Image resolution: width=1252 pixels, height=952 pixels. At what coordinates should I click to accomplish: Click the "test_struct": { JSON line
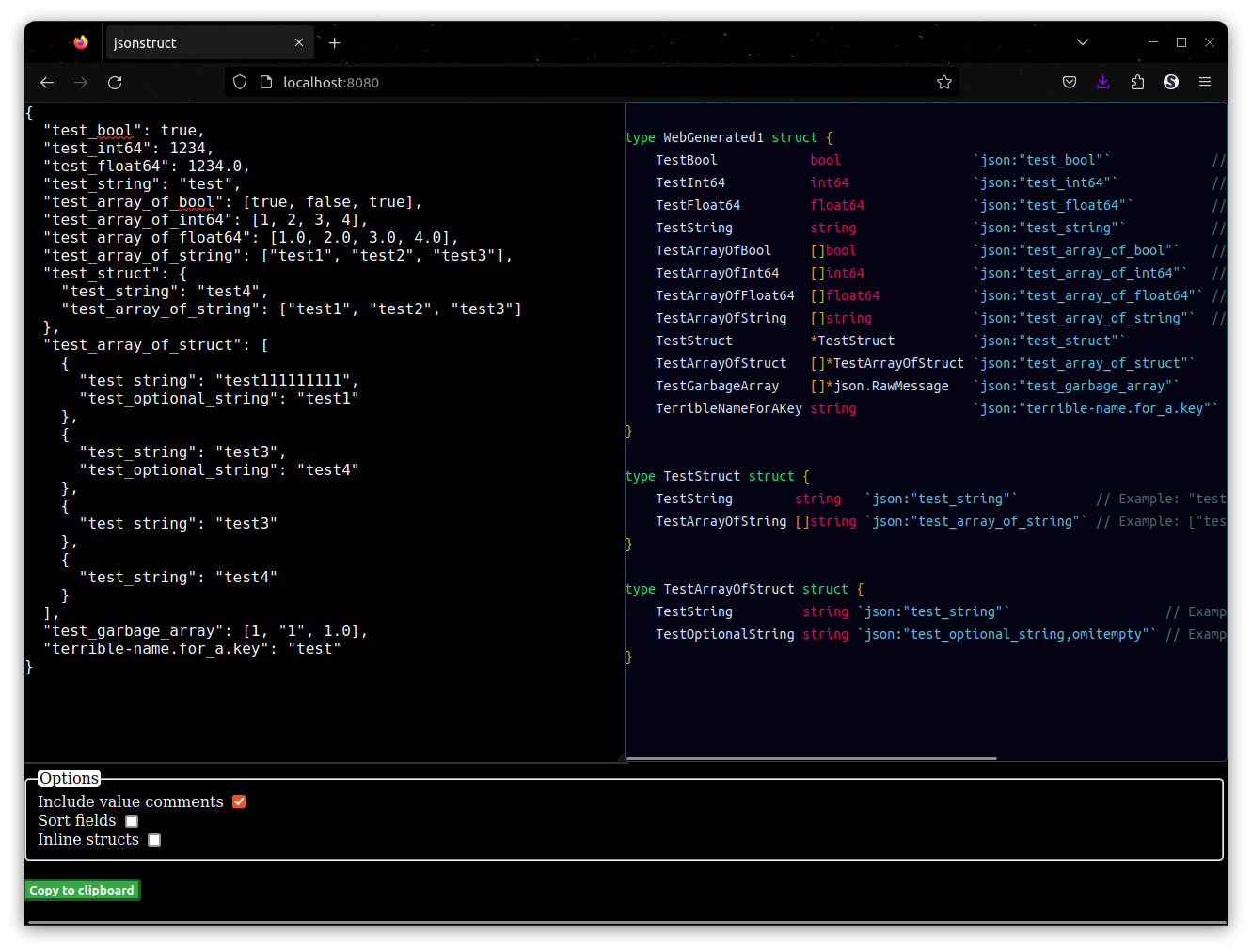point(115,274)
